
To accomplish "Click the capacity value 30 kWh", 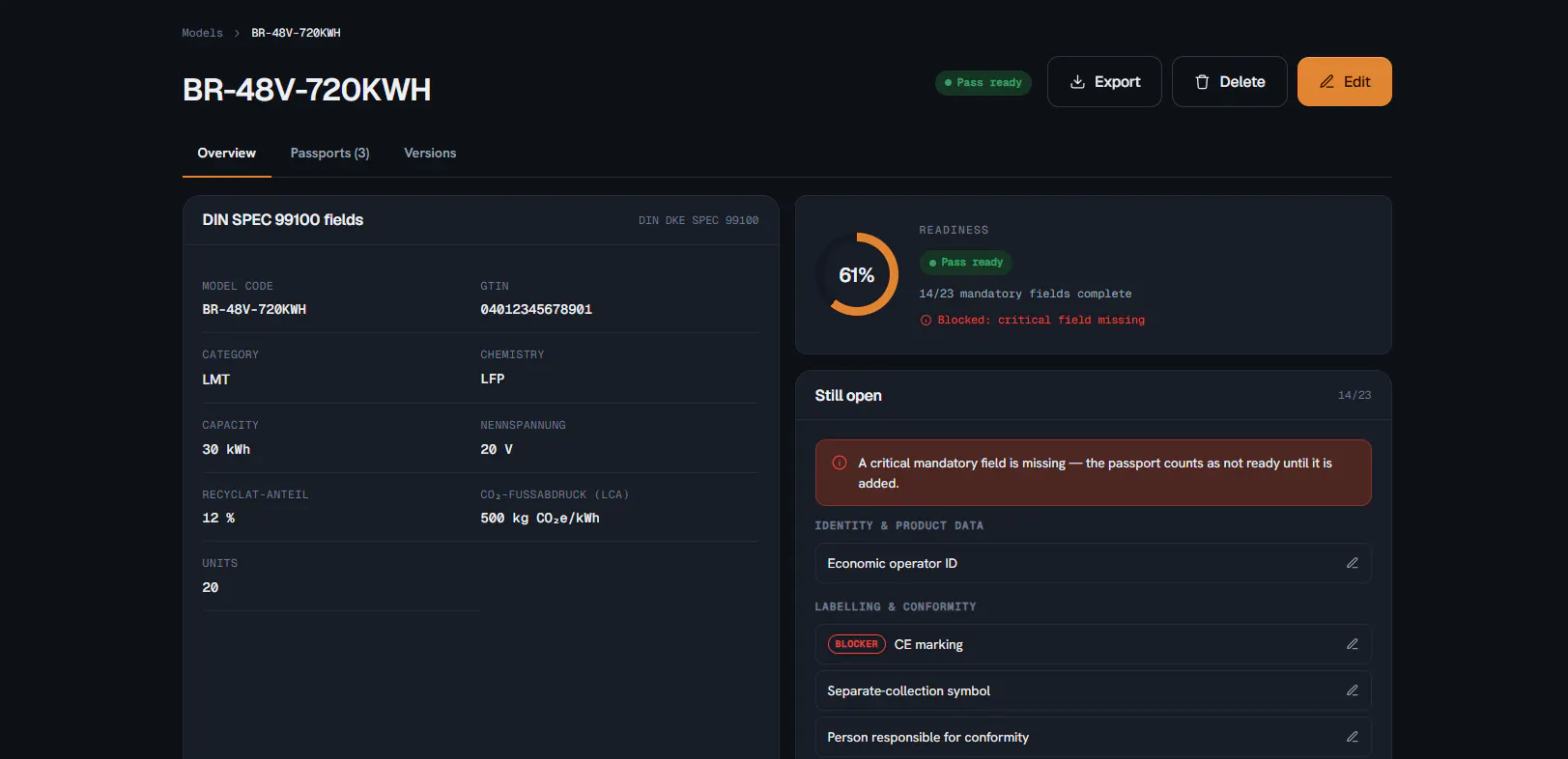I will pos(226,450).
